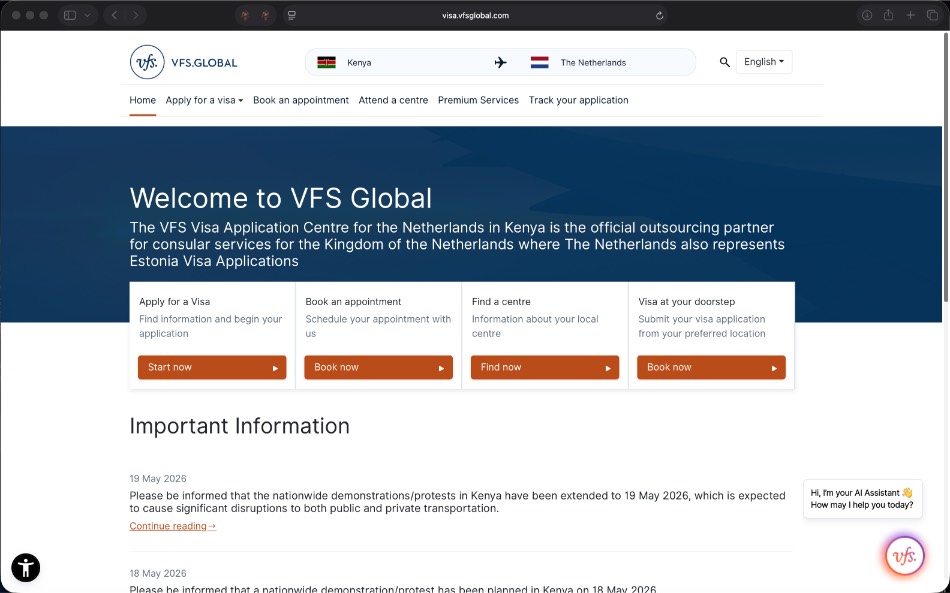
Task: Click Book now under Visa at your doorstep
Action: [711, 367]
